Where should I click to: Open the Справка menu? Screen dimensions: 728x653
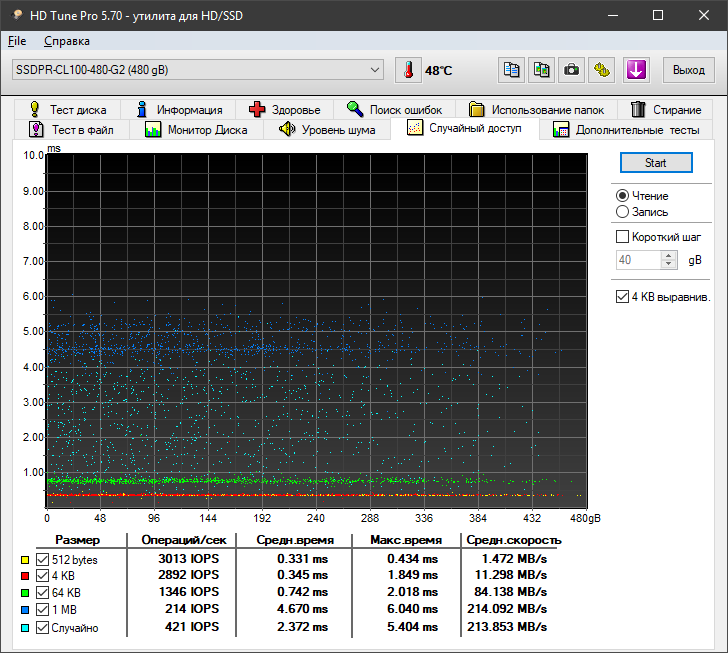click(x=67, y=41)
